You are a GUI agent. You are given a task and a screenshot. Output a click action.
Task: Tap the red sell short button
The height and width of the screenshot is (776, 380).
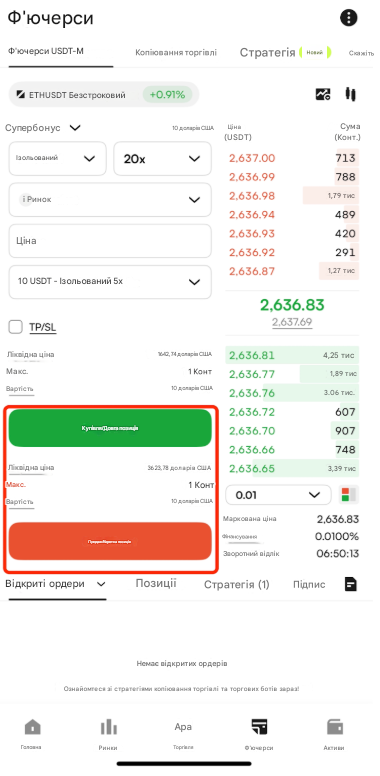click(x=110, y=541)
